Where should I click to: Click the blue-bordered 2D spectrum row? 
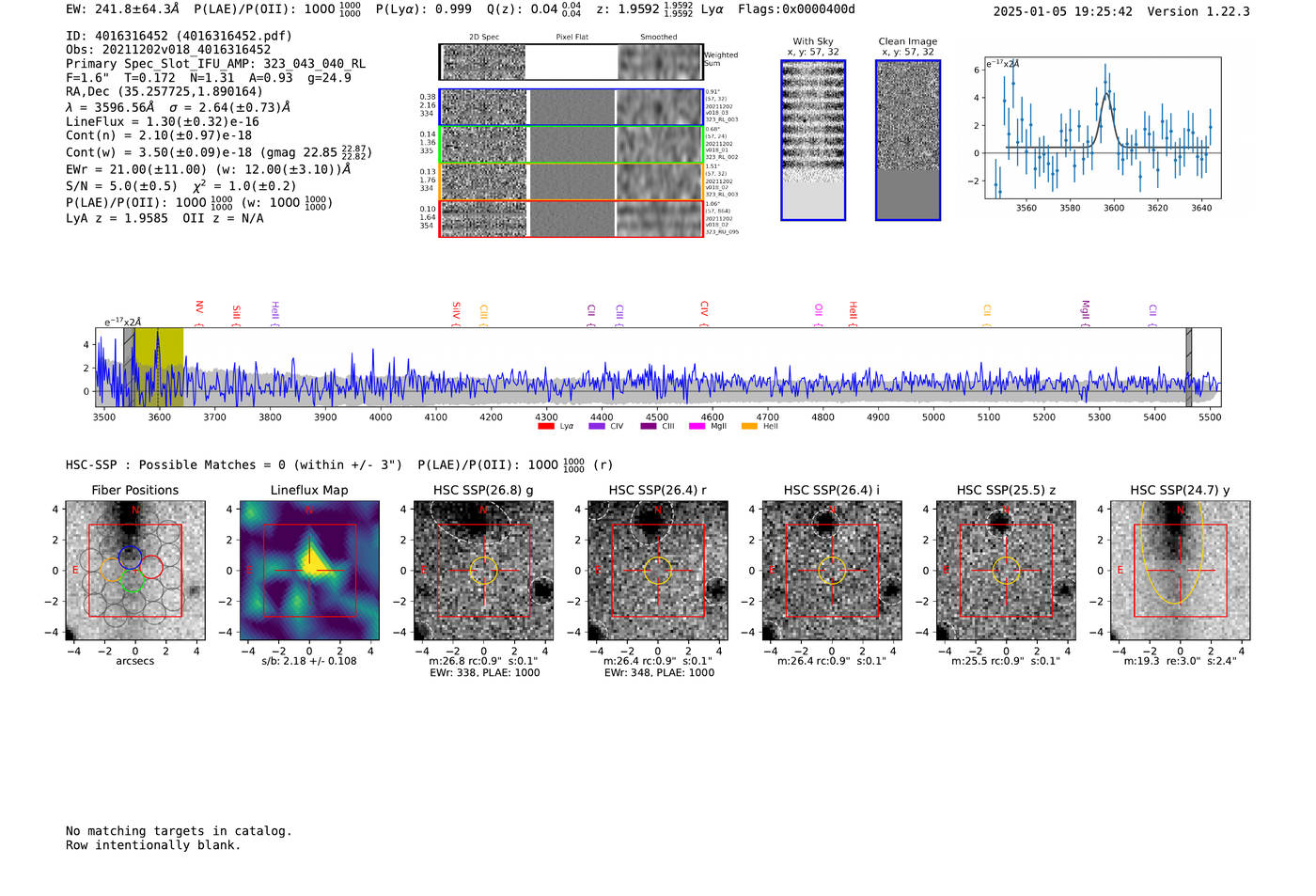[x=572, y=107]
